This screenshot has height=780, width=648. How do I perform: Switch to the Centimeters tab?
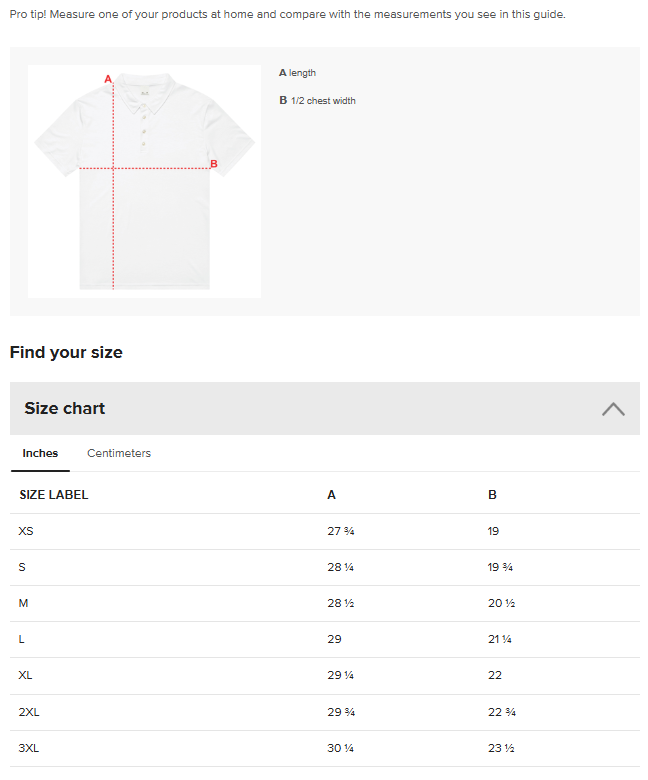click(x=119, y=453)
